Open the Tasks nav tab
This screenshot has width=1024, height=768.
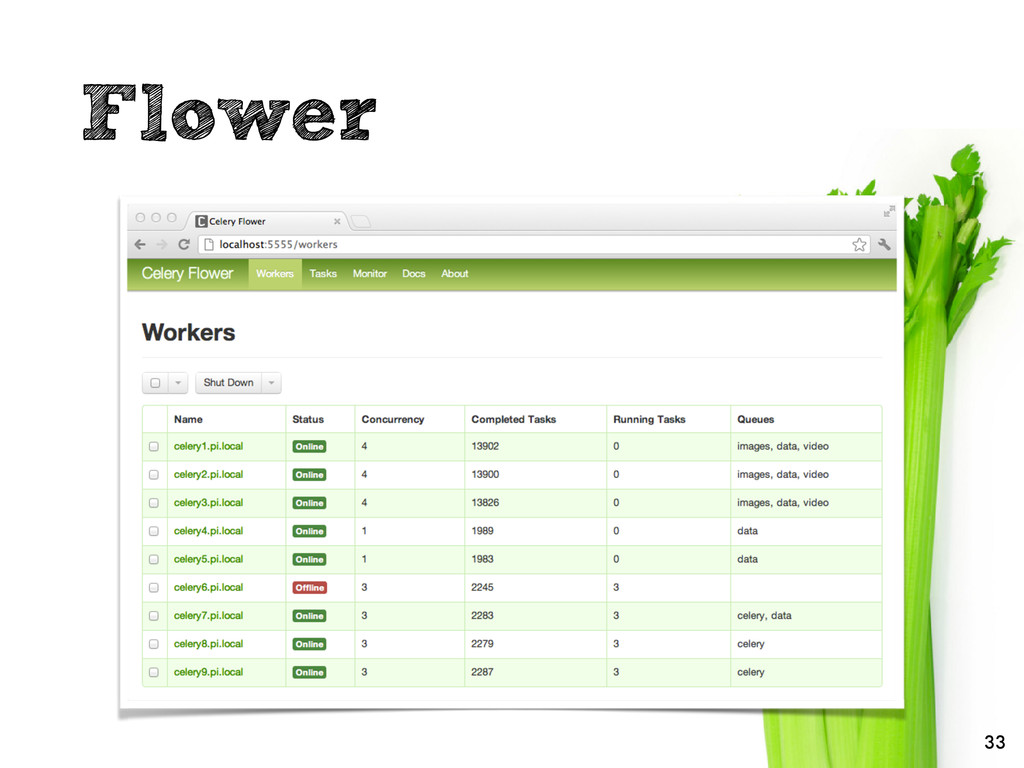coord(323,274)
